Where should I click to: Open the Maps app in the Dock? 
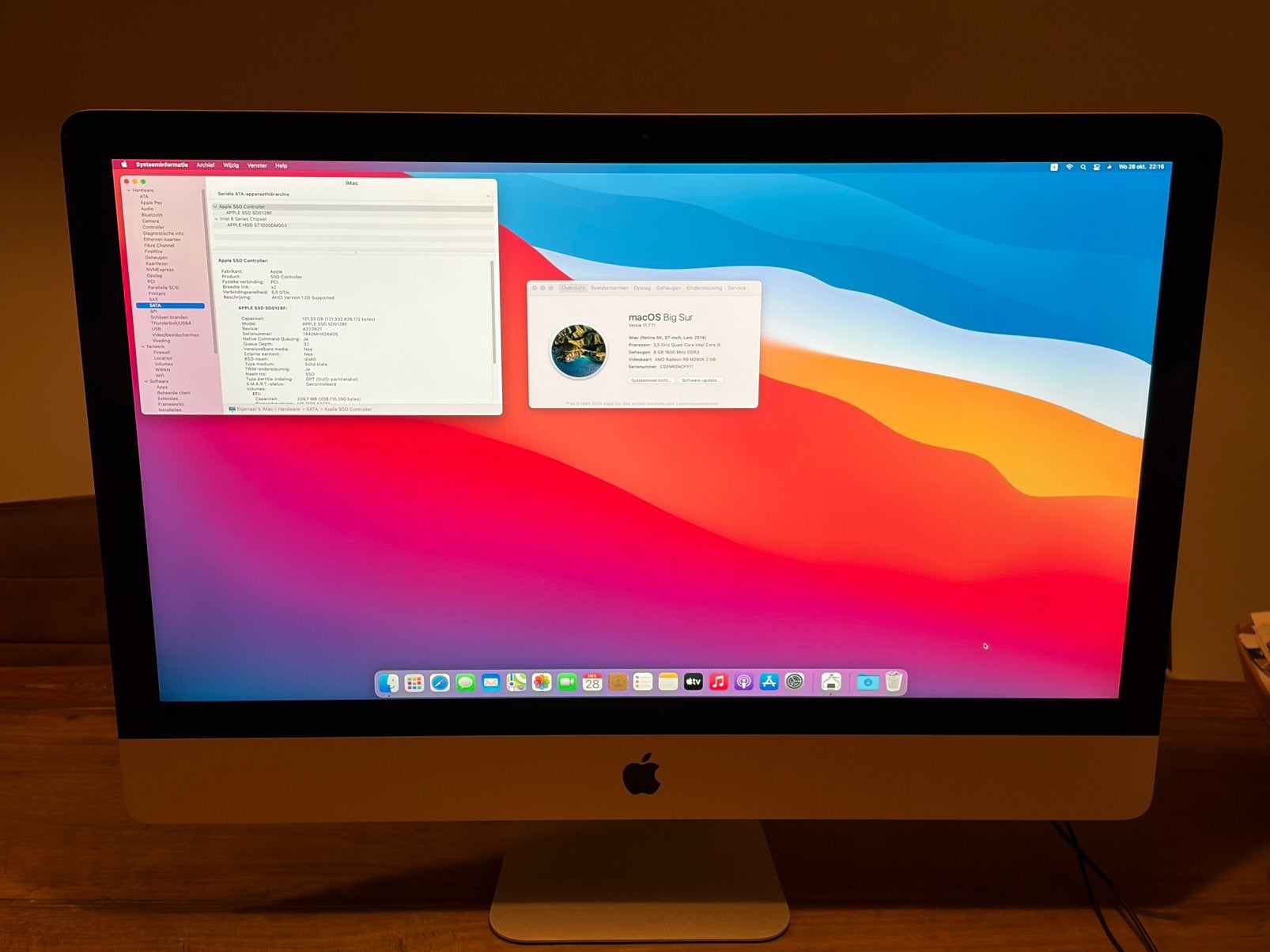pyautogui.click(x=516, y=682)
